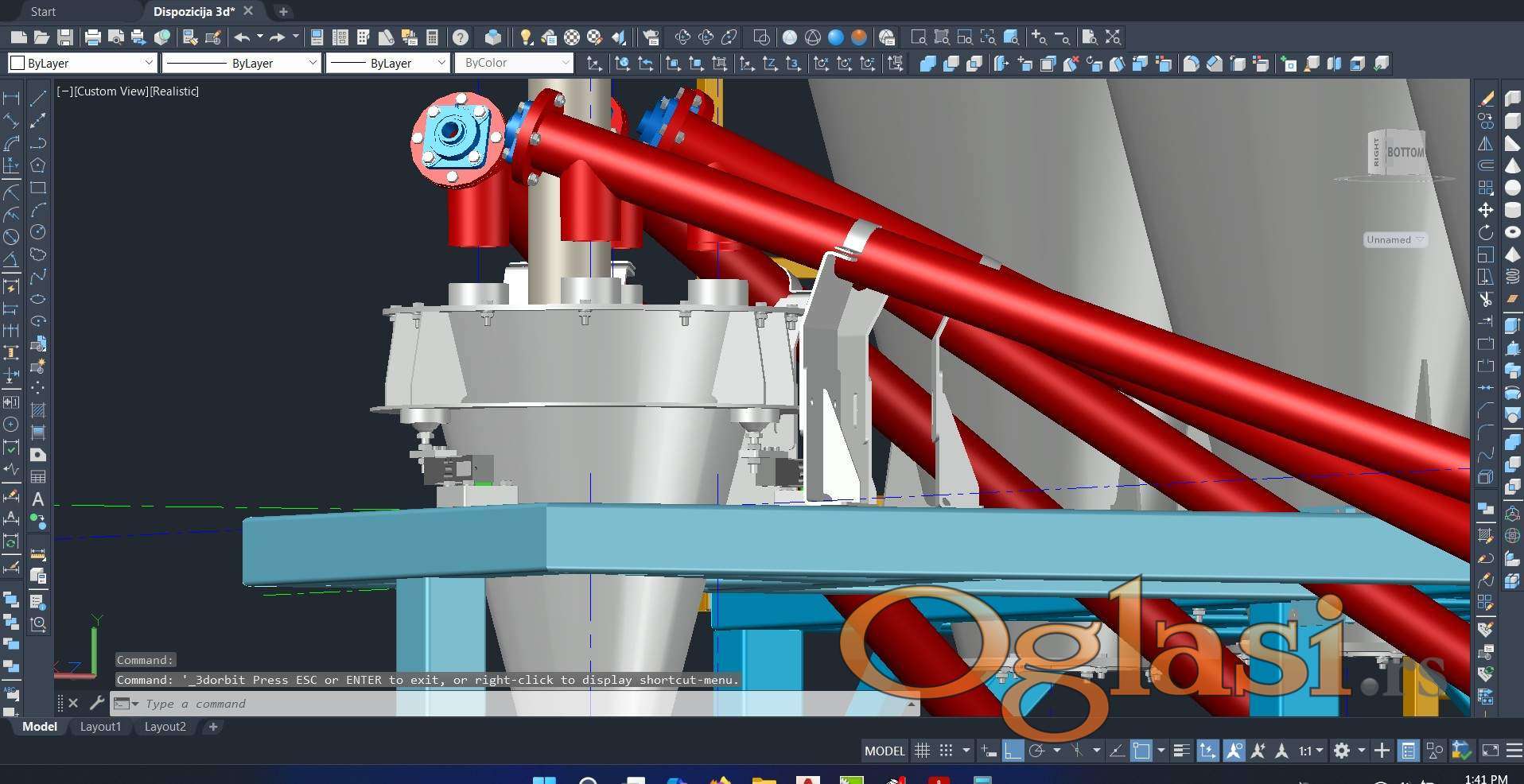Select the Line tool in left toolbar
This screenshot has height=784, width=1524.
[37, 99]
